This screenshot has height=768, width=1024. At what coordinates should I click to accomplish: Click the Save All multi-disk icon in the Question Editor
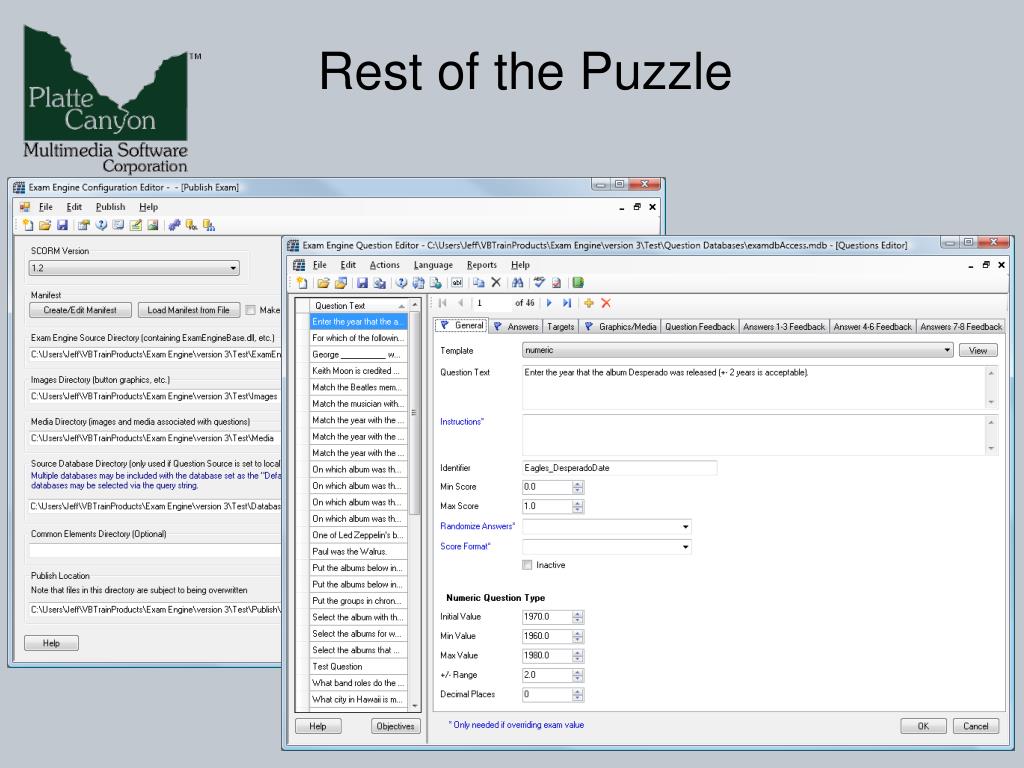click(x=379, y=283)
